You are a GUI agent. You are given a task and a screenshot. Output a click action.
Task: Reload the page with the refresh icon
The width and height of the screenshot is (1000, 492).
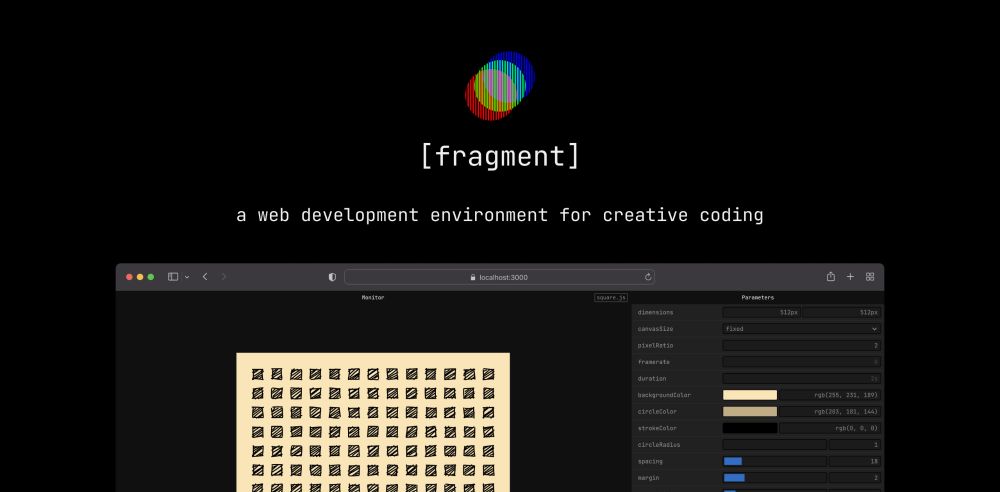648,277
